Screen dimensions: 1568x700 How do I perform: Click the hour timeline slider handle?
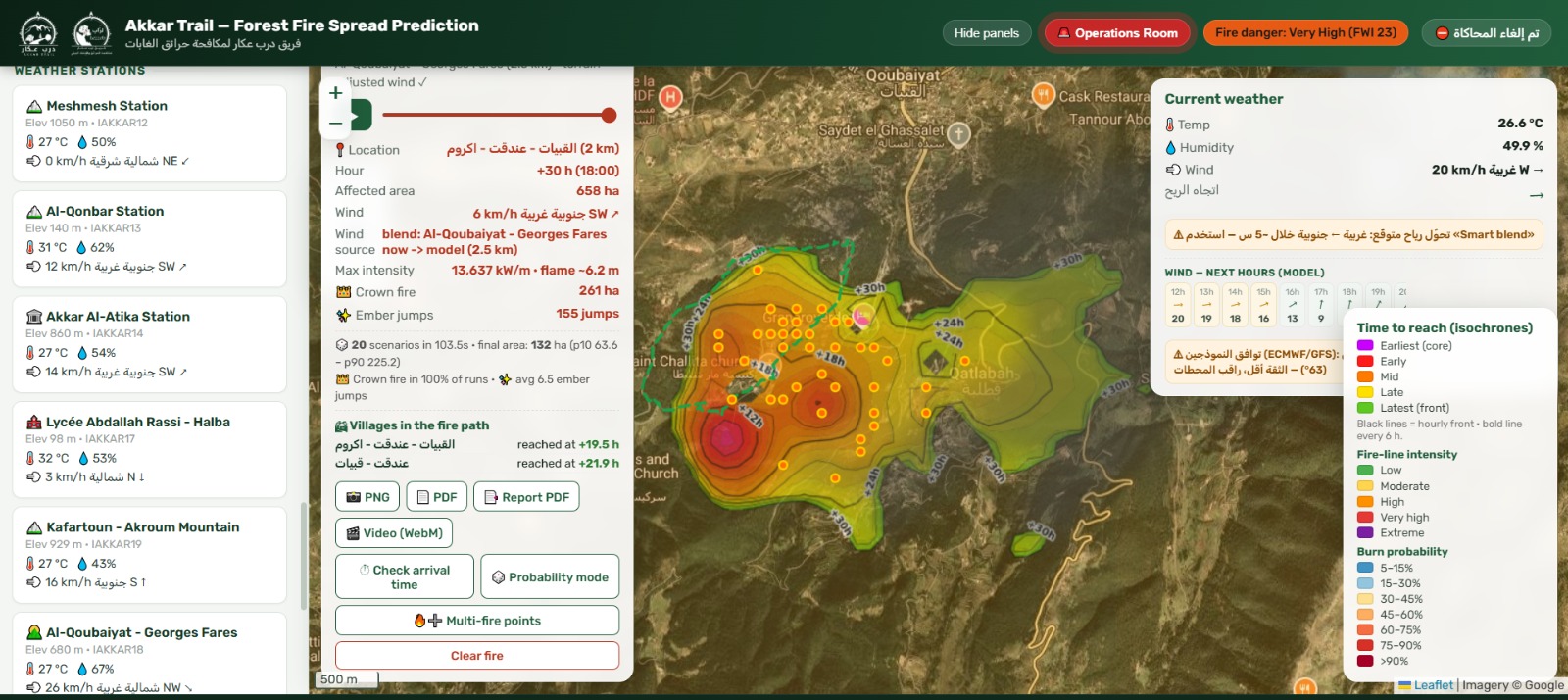609,115
